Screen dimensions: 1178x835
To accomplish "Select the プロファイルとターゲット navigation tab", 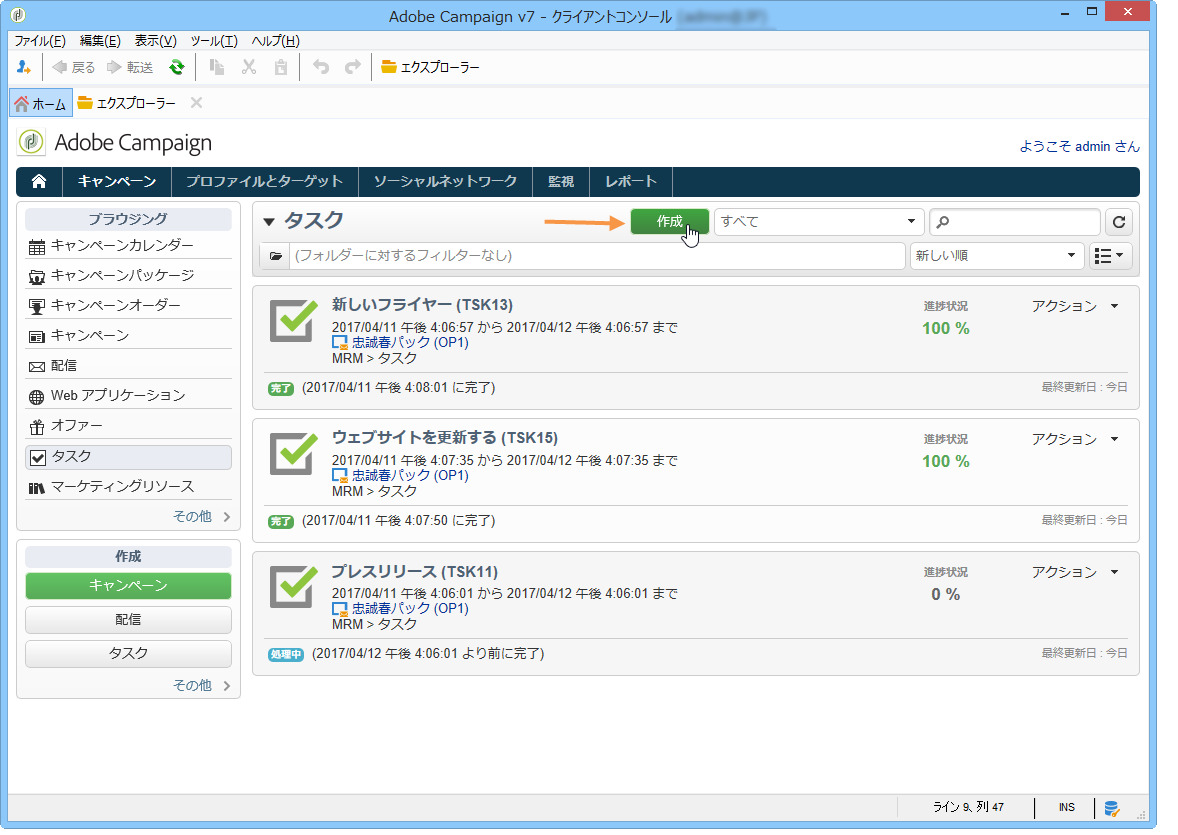I will tap(264, 181).
